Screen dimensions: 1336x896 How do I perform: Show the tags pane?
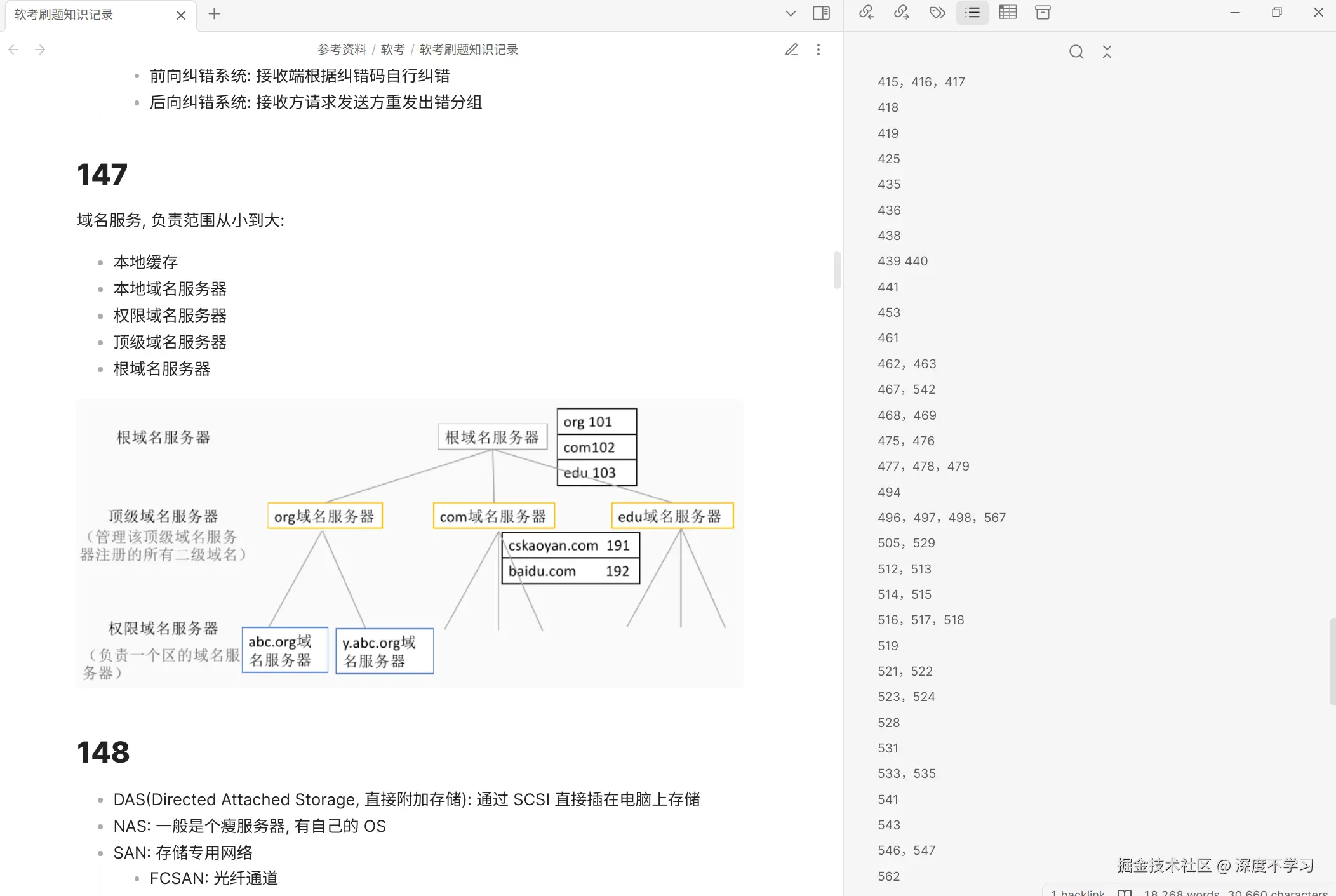(937, 13)
